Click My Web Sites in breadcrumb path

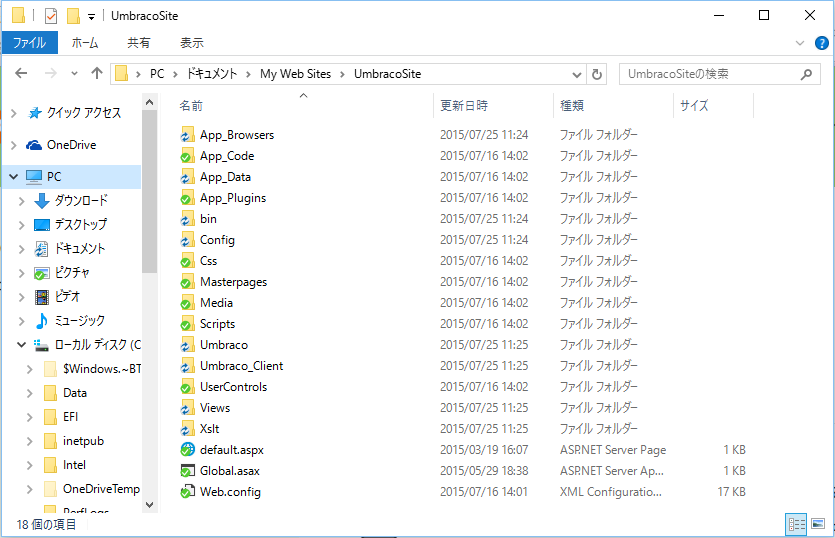coord(296,74)
